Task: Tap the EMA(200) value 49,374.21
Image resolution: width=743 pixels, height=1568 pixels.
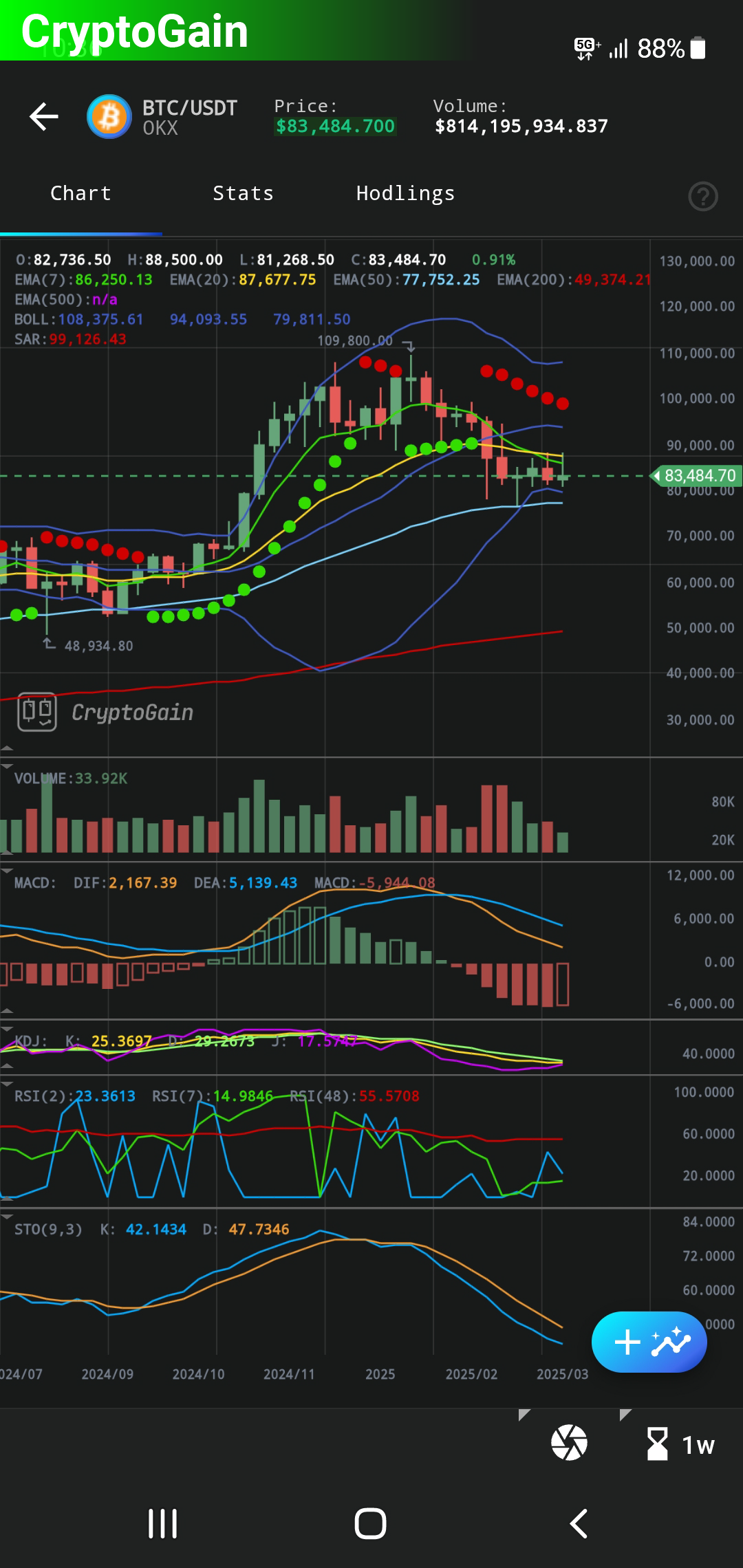Action: [612, 280]
